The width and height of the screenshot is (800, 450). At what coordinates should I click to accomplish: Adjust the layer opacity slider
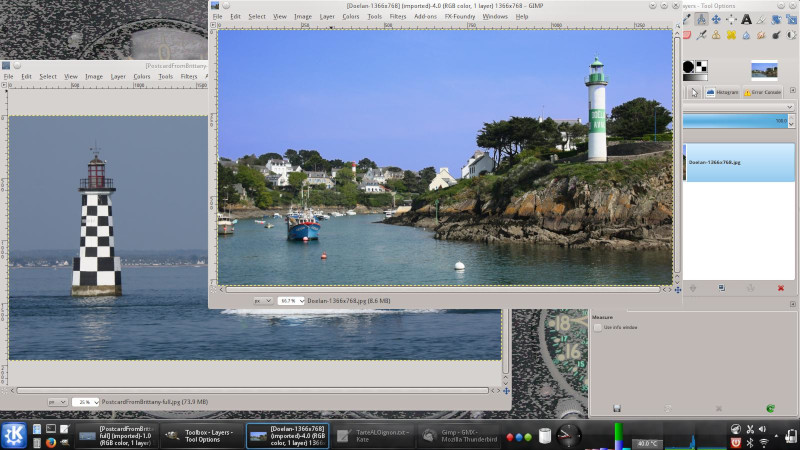pos(735,121)
